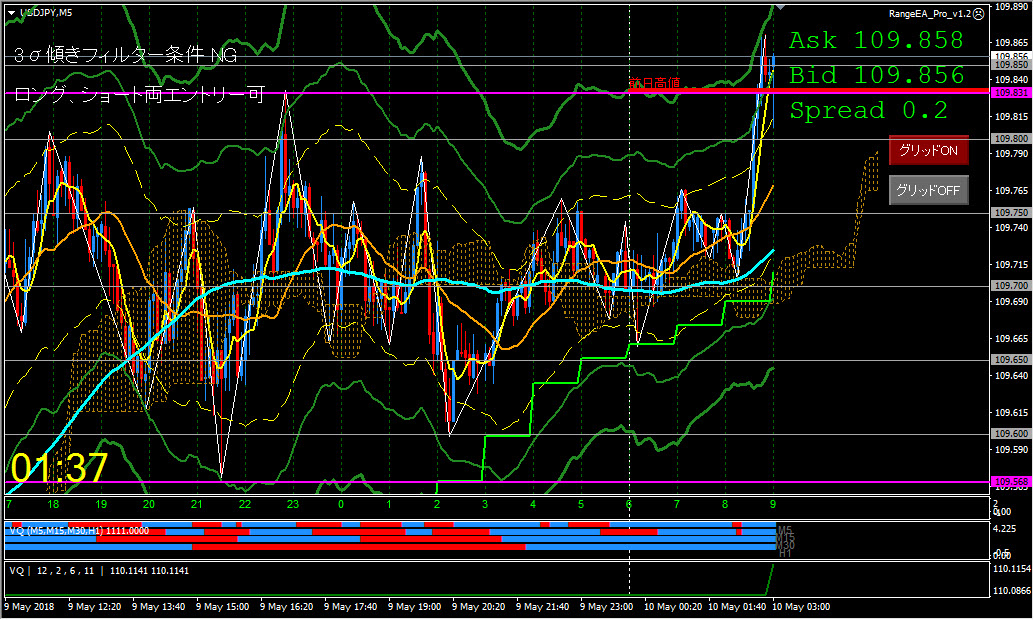Click the 3σ傾きフィルター条件 NG status text
The image size is (1034, 620).
125,55
